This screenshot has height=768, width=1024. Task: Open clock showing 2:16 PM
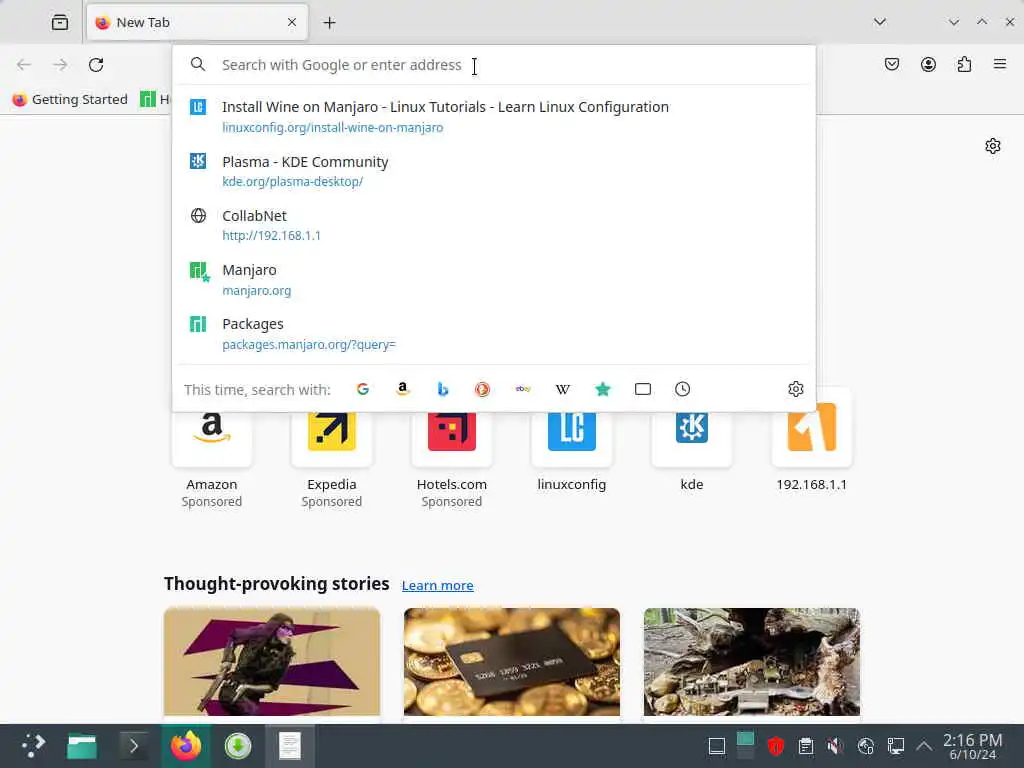[x=972, y=746]
